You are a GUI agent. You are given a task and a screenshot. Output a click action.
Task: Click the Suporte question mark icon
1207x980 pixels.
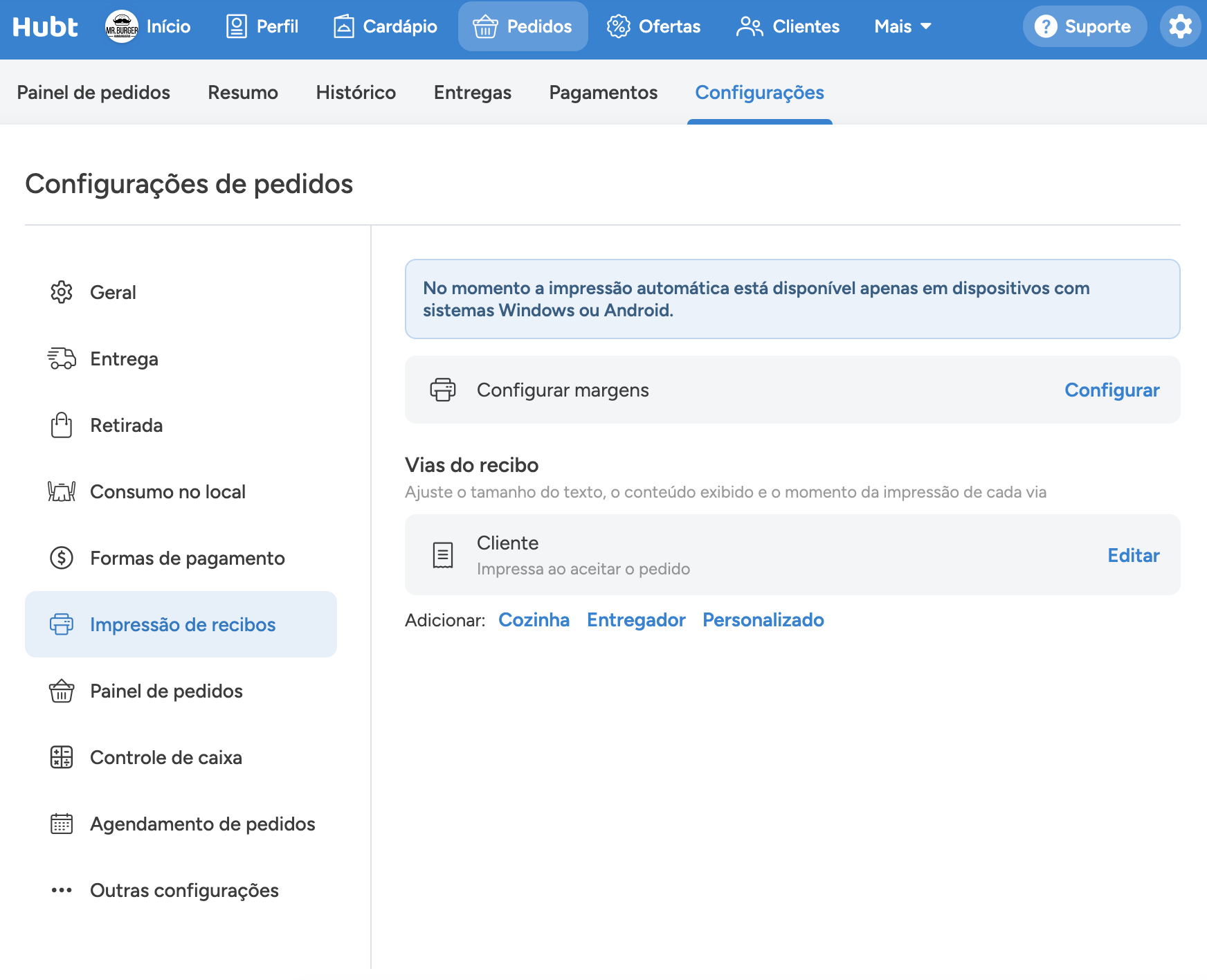click(1046, 26)
